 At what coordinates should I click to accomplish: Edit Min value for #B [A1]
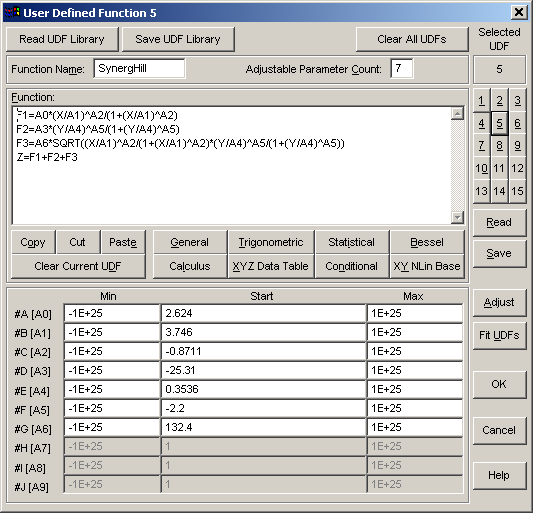point(112,332)
